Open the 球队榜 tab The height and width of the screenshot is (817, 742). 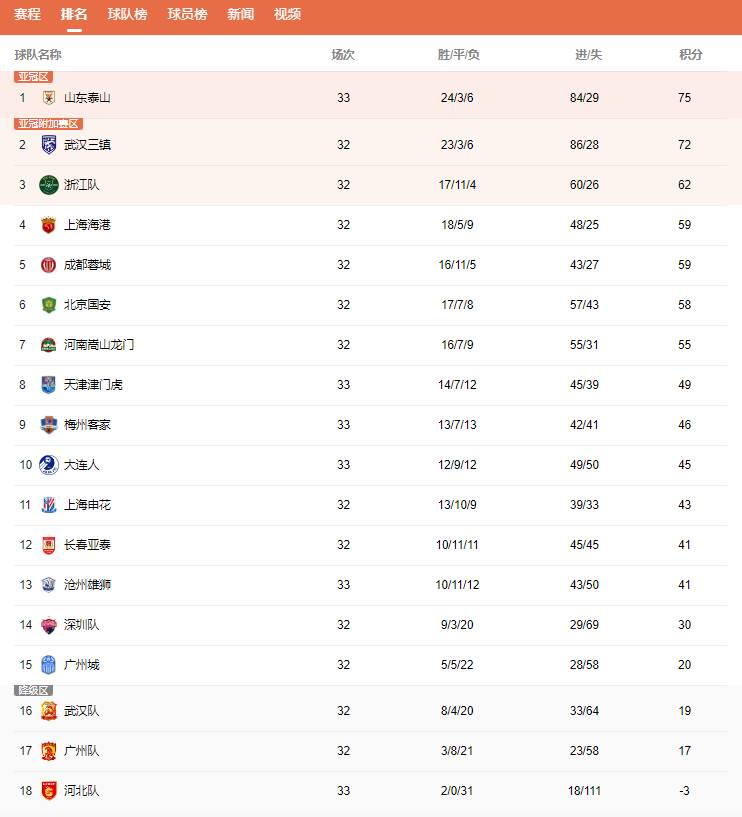point(127,14)
